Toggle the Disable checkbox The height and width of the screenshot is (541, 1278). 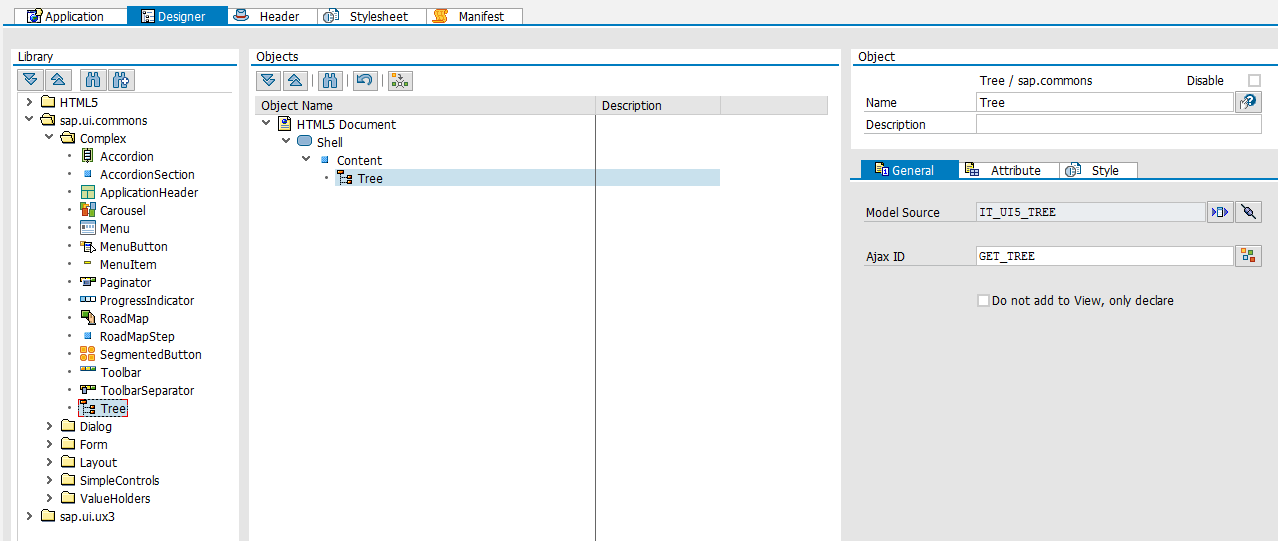(x=1254, y=81)
